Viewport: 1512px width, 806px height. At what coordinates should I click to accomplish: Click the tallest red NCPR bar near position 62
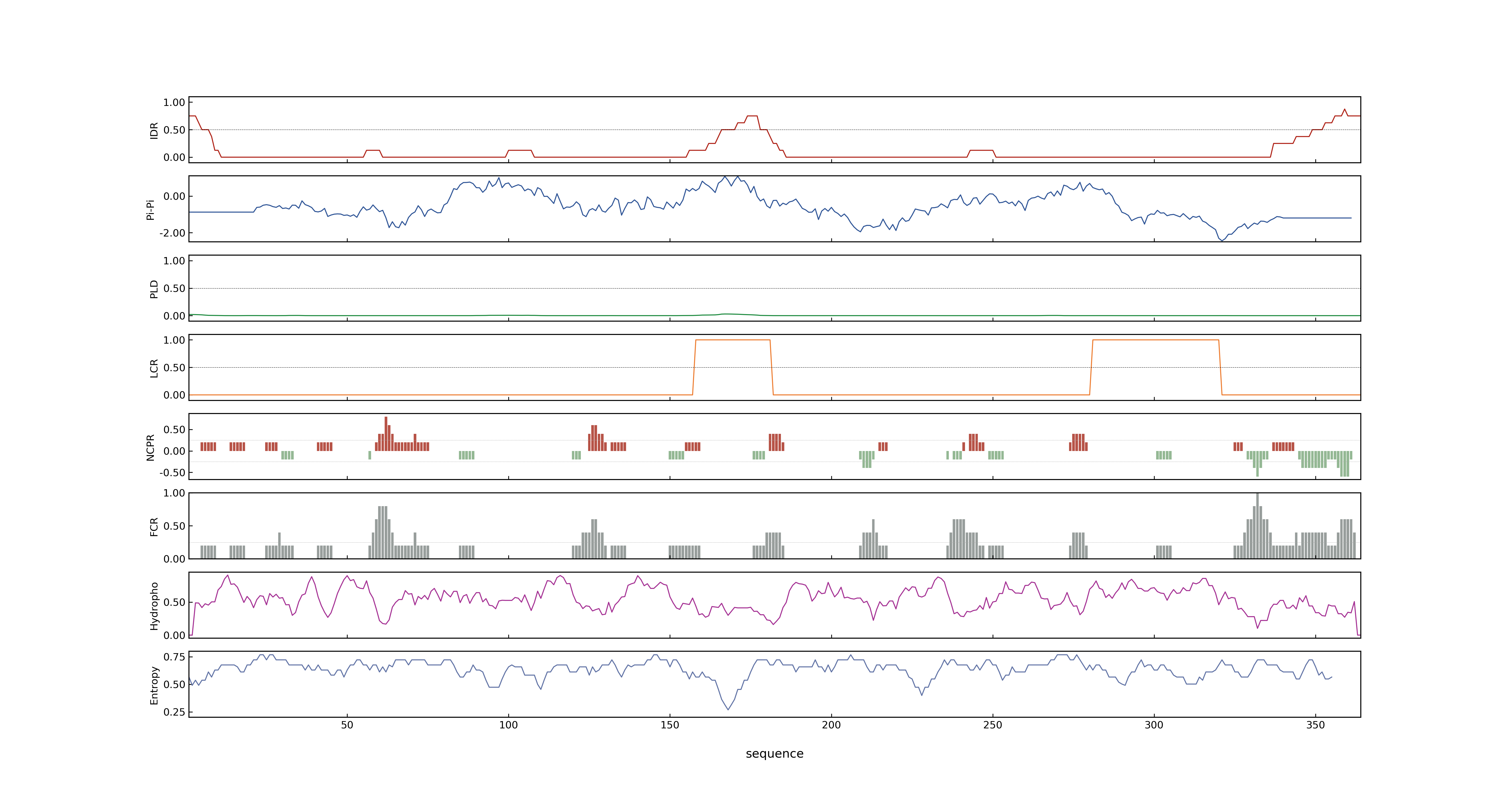click(x=386, y=434)
